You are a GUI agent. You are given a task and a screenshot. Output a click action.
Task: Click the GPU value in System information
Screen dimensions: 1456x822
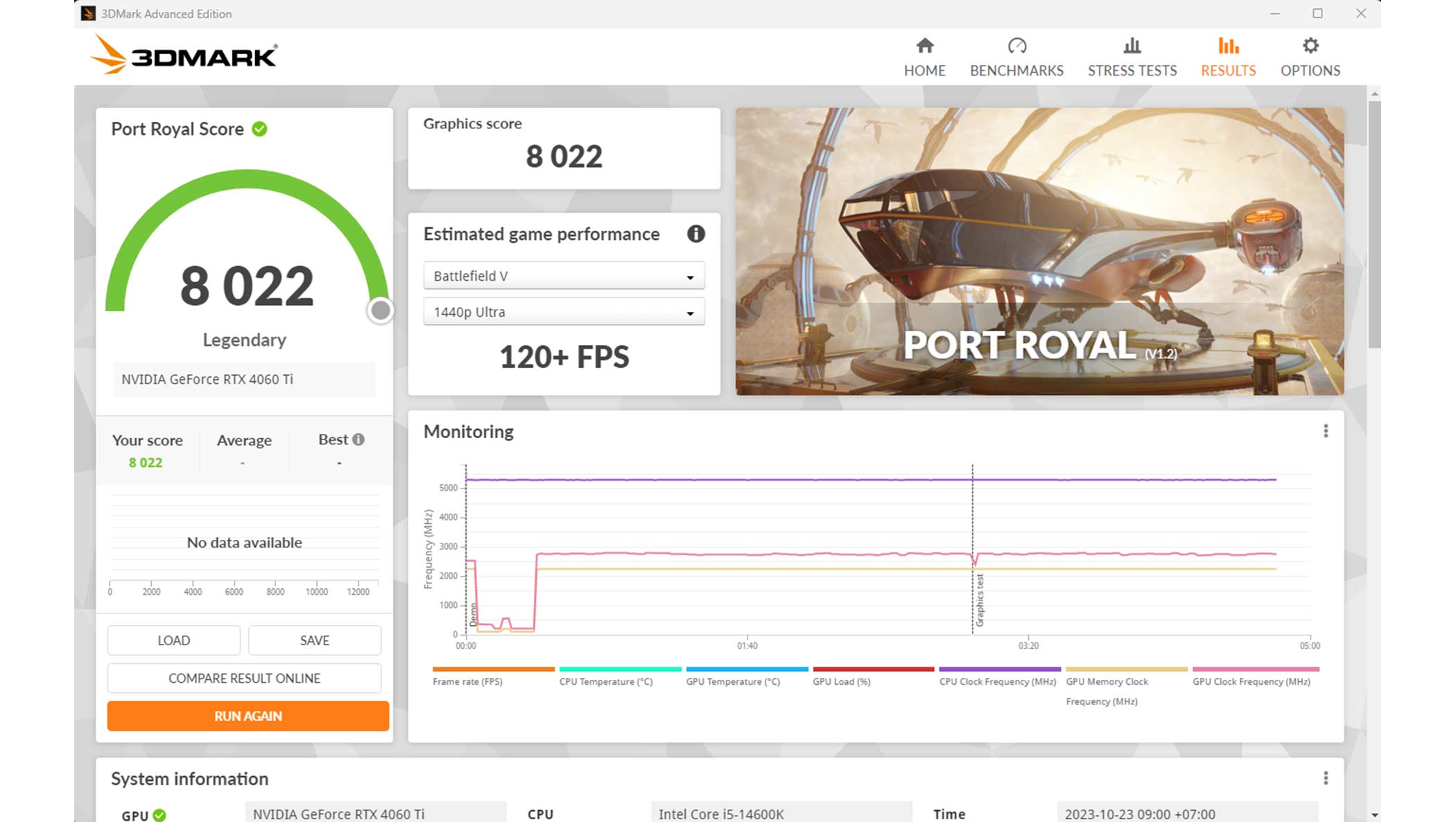375,814
